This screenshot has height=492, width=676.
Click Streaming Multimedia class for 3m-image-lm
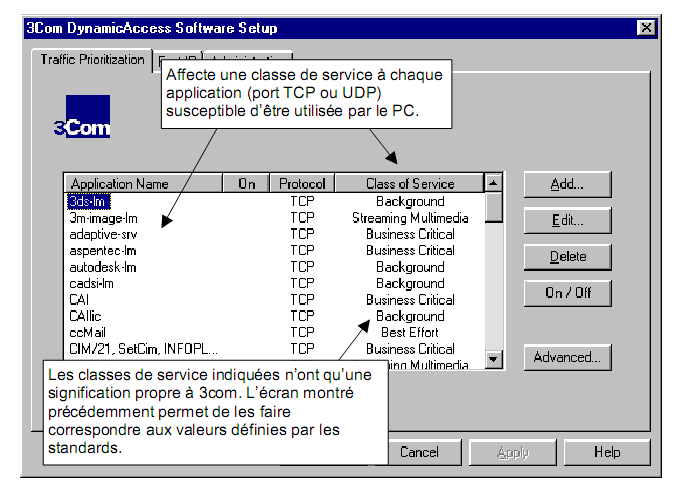click(410, 218)
